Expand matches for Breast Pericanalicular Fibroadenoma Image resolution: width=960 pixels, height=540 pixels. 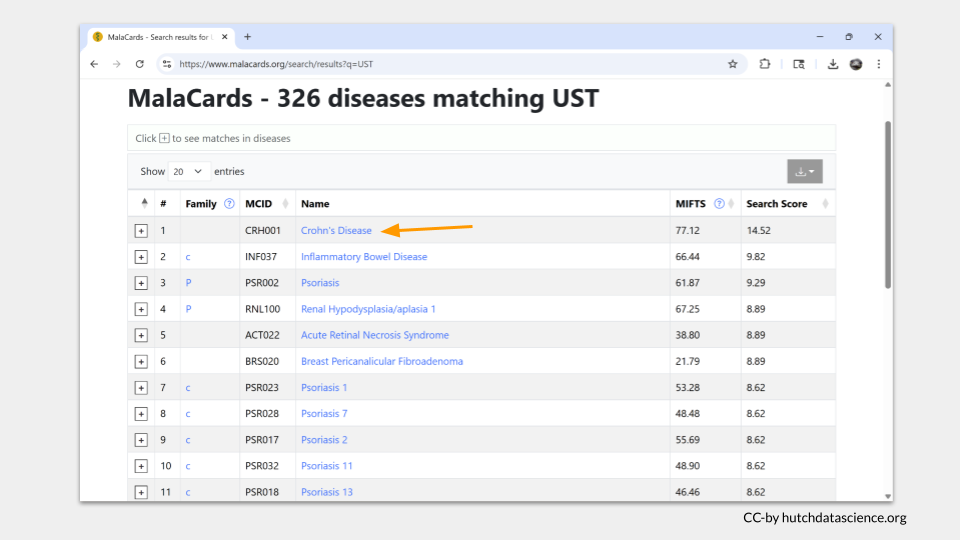(141, 362)
